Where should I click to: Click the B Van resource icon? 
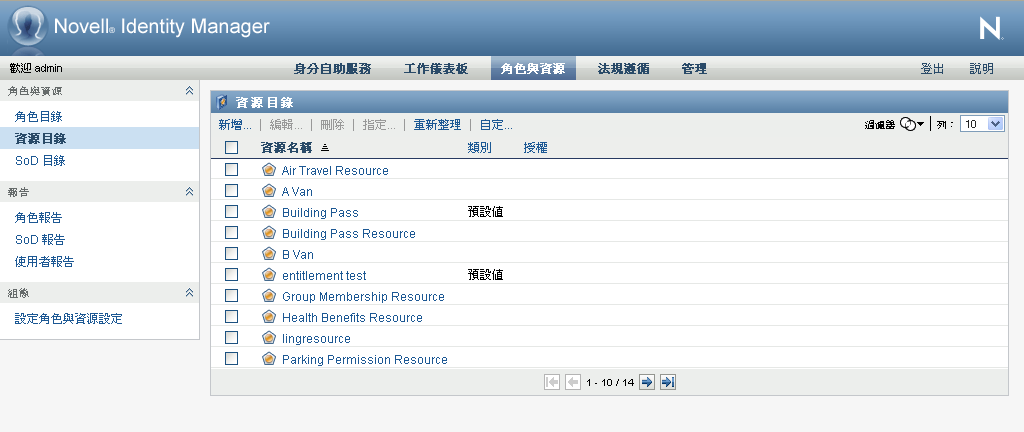[x=269, y=253]
